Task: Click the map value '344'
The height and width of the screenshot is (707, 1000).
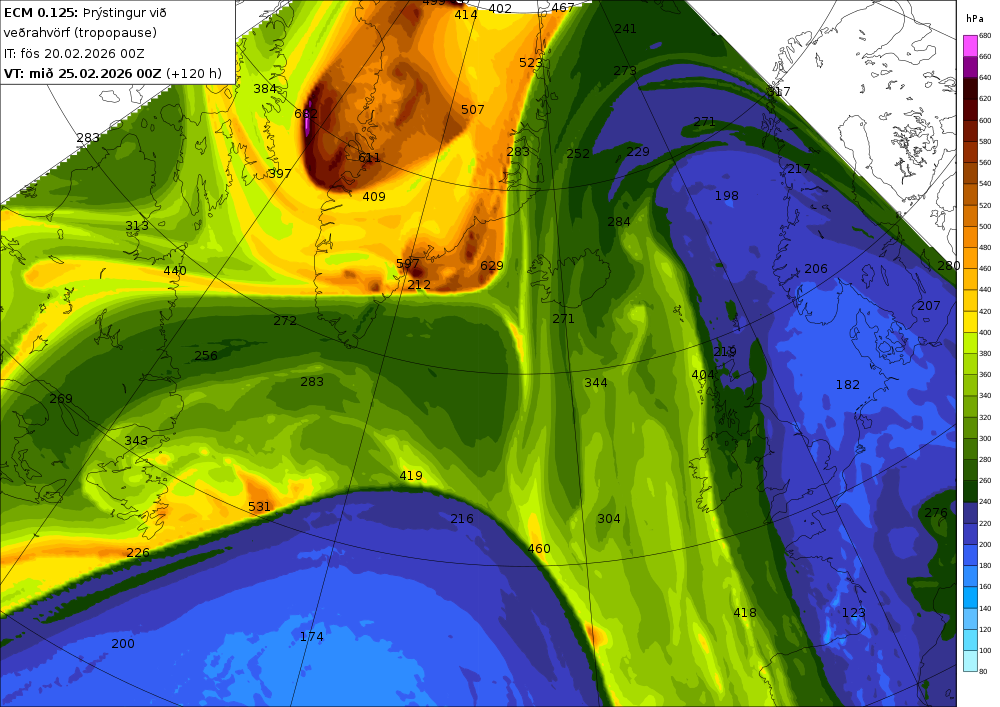Action: [x=596, y=383]
